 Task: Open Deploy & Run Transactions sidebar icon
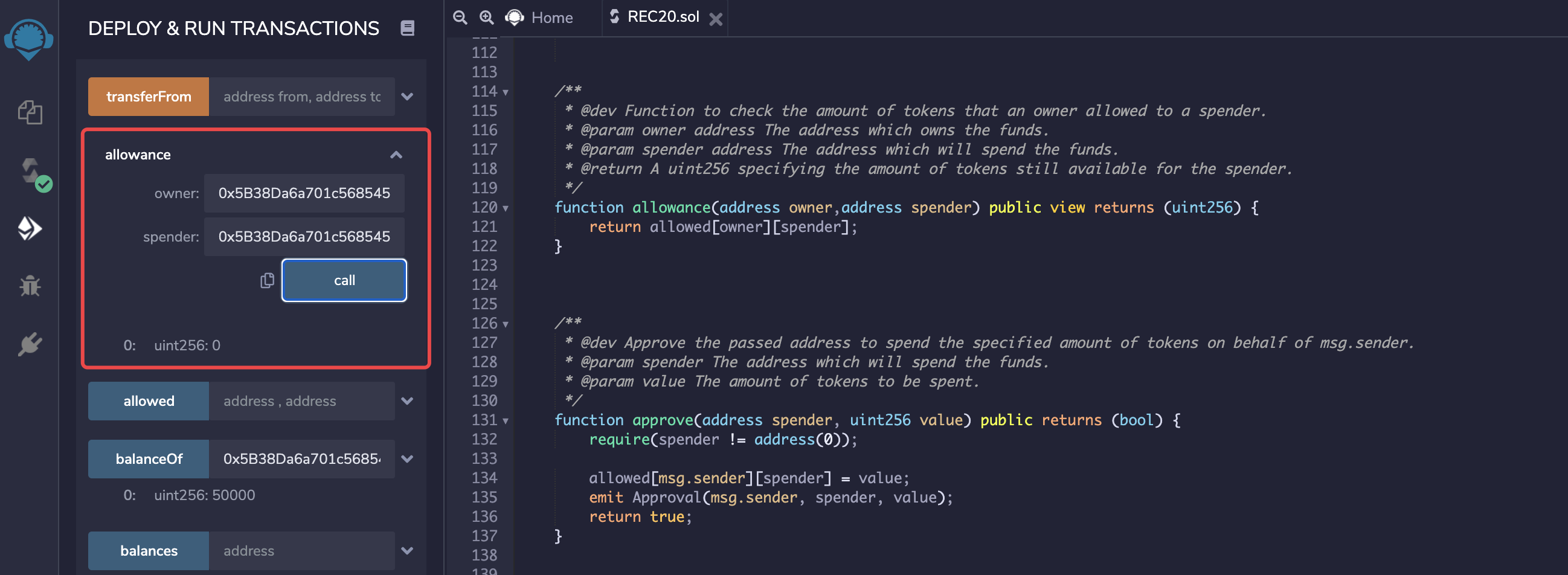29,228
